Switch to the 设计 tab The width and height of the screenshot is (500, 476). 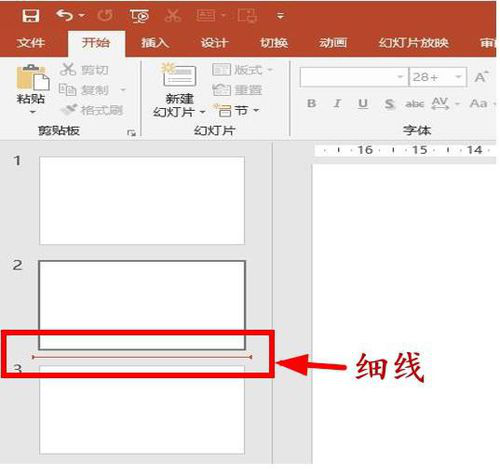click(x=214, y=43)
